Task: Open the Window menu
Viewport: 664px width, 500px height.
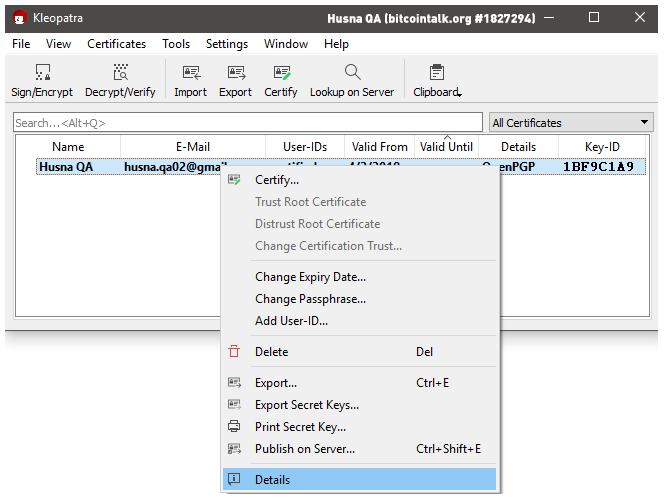Action: pos(286,44)
